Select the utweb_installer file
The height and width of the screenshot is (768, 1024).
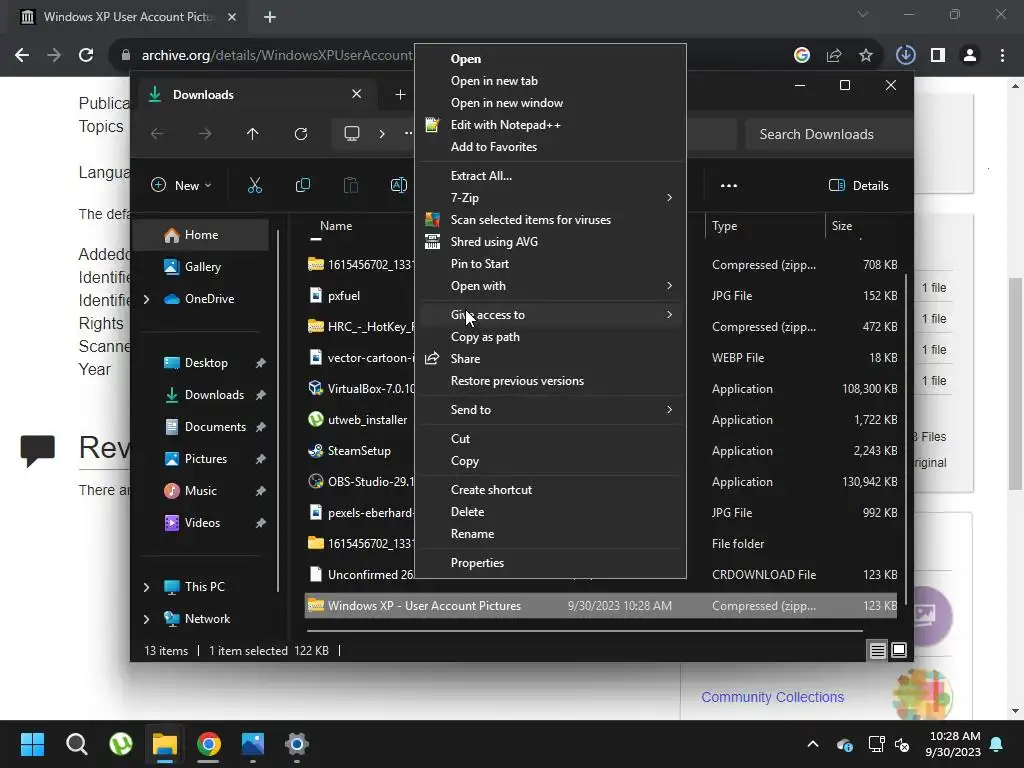367,420
